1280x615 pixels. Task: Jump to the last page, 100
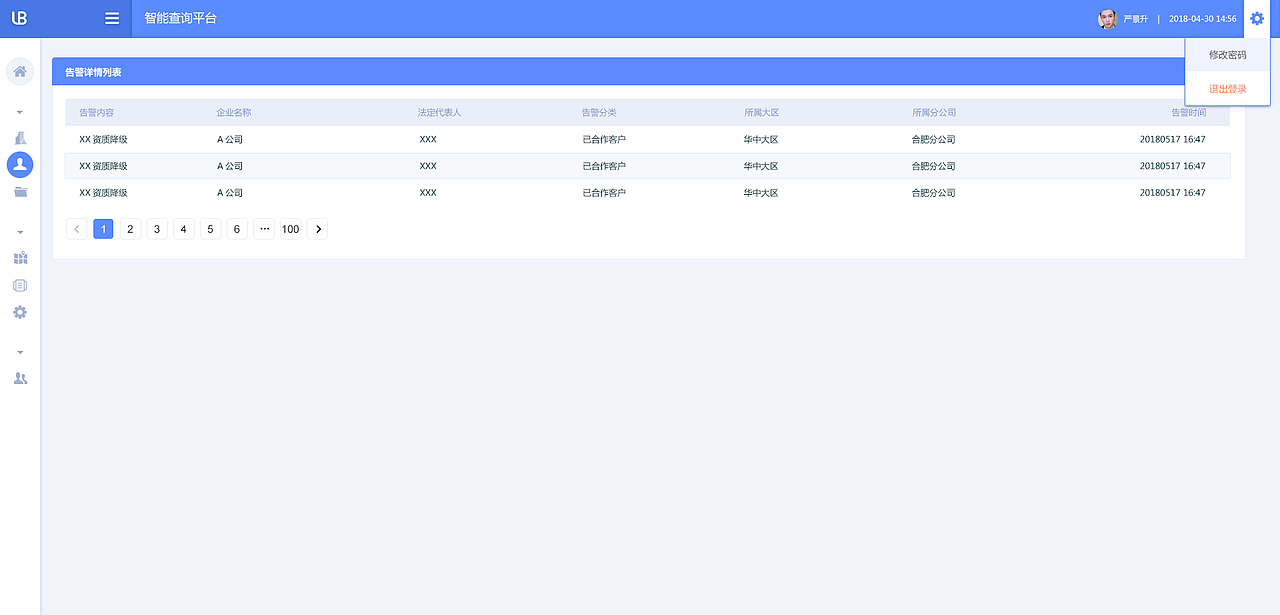click(x=290, y=229)
